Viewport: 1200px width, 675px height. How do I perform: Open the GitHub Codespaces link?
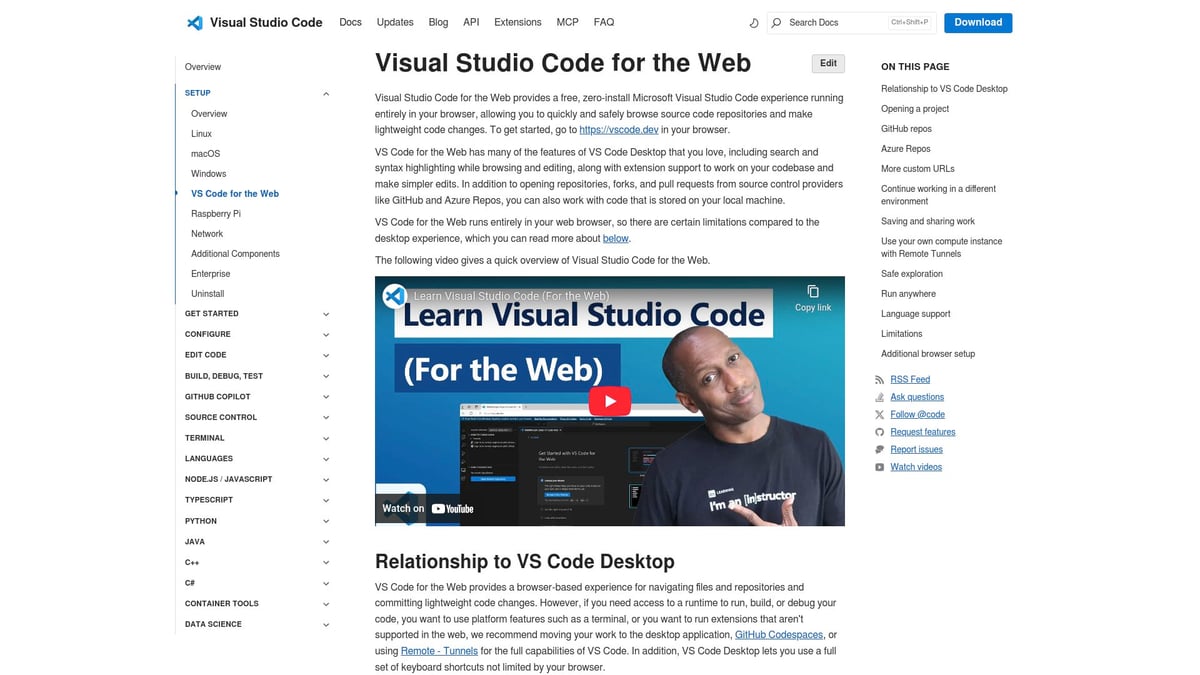[x=779, y=634]
